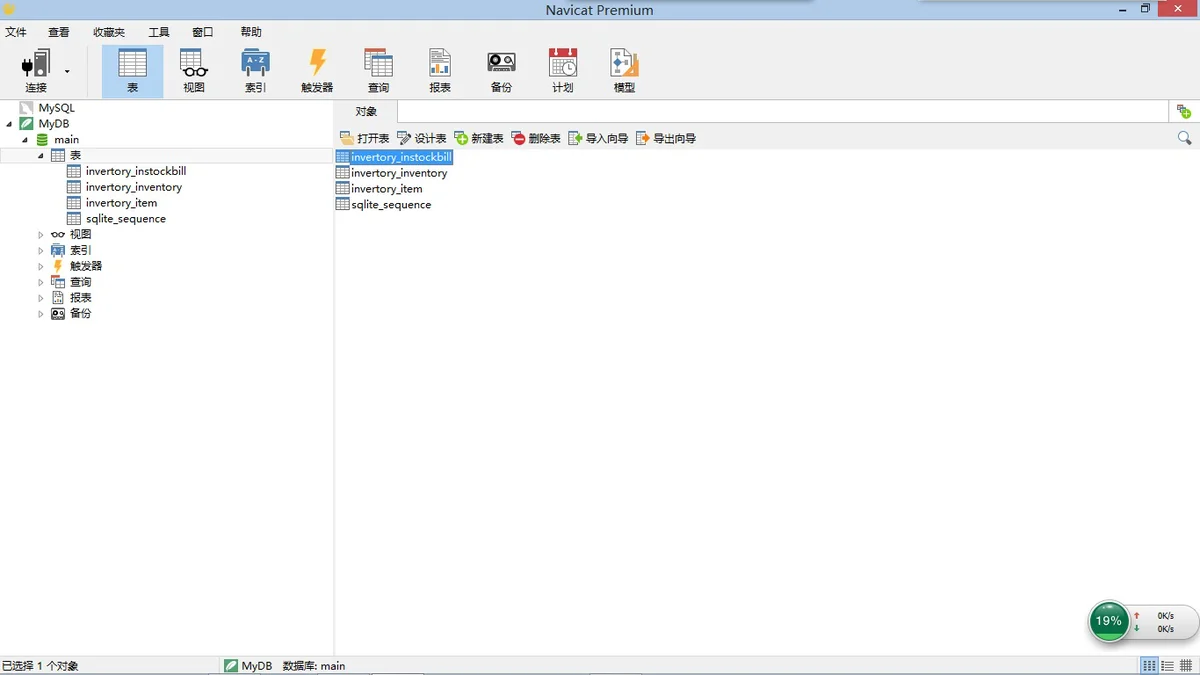Select 视图 glasses icon in tree
The width and height of the screenshot is (1200, 675).
[x=58, y=235]
